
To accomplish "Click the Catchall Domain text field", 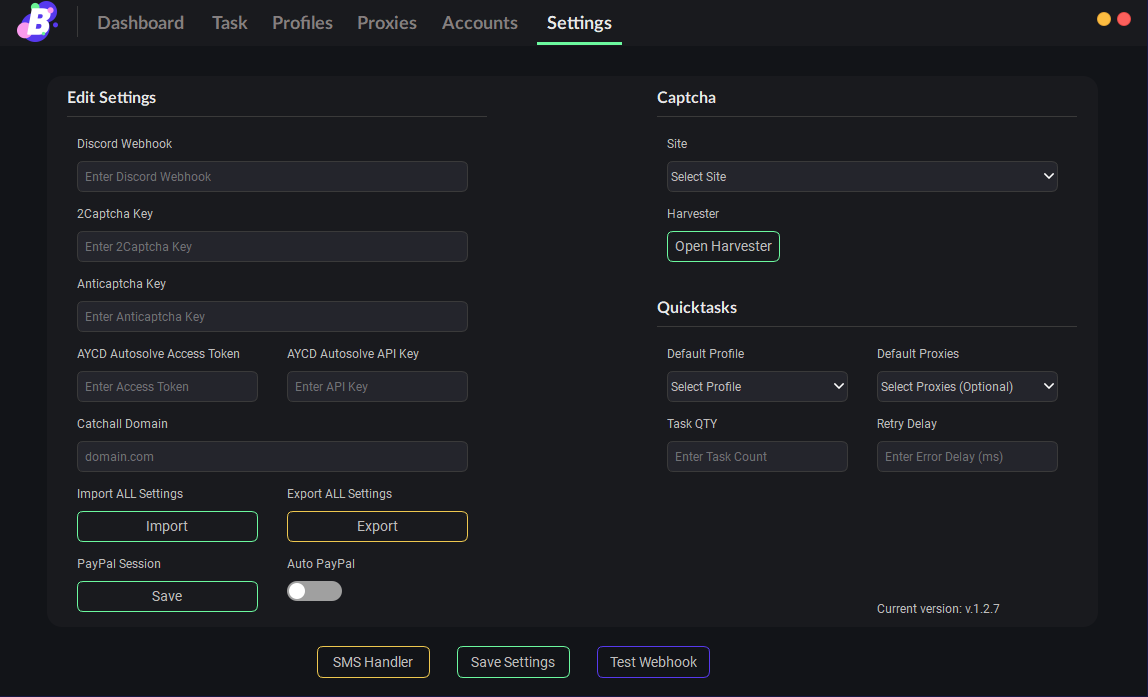I will coord(272,457).
